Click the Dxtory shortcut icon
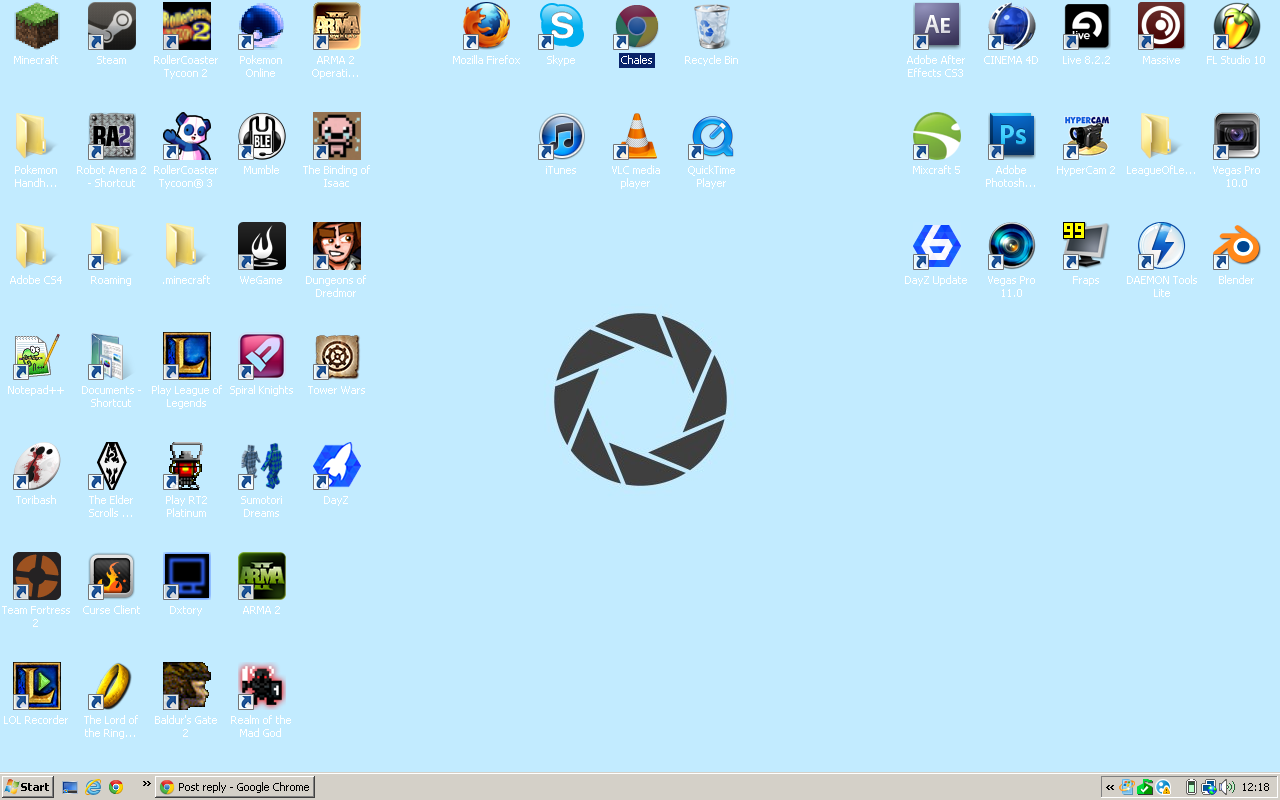The image size is (1280, 800). pos(186,577)
